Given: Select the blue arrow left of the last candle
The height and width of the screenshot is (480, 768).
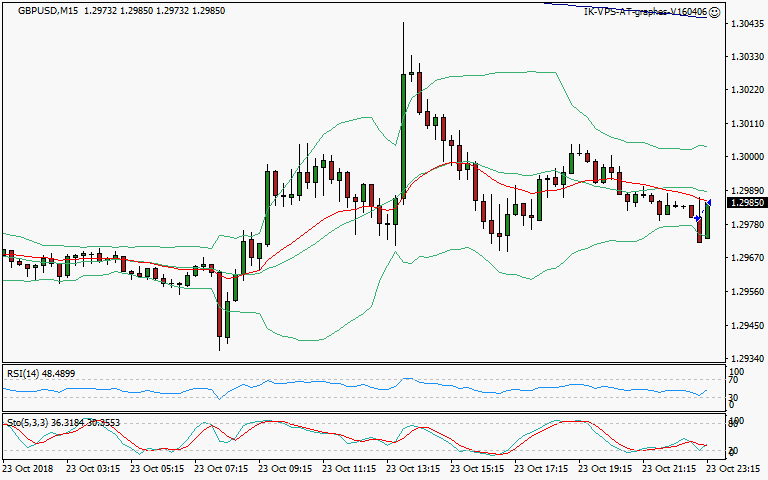Looking at the screenshot, I should pos(697,217).
